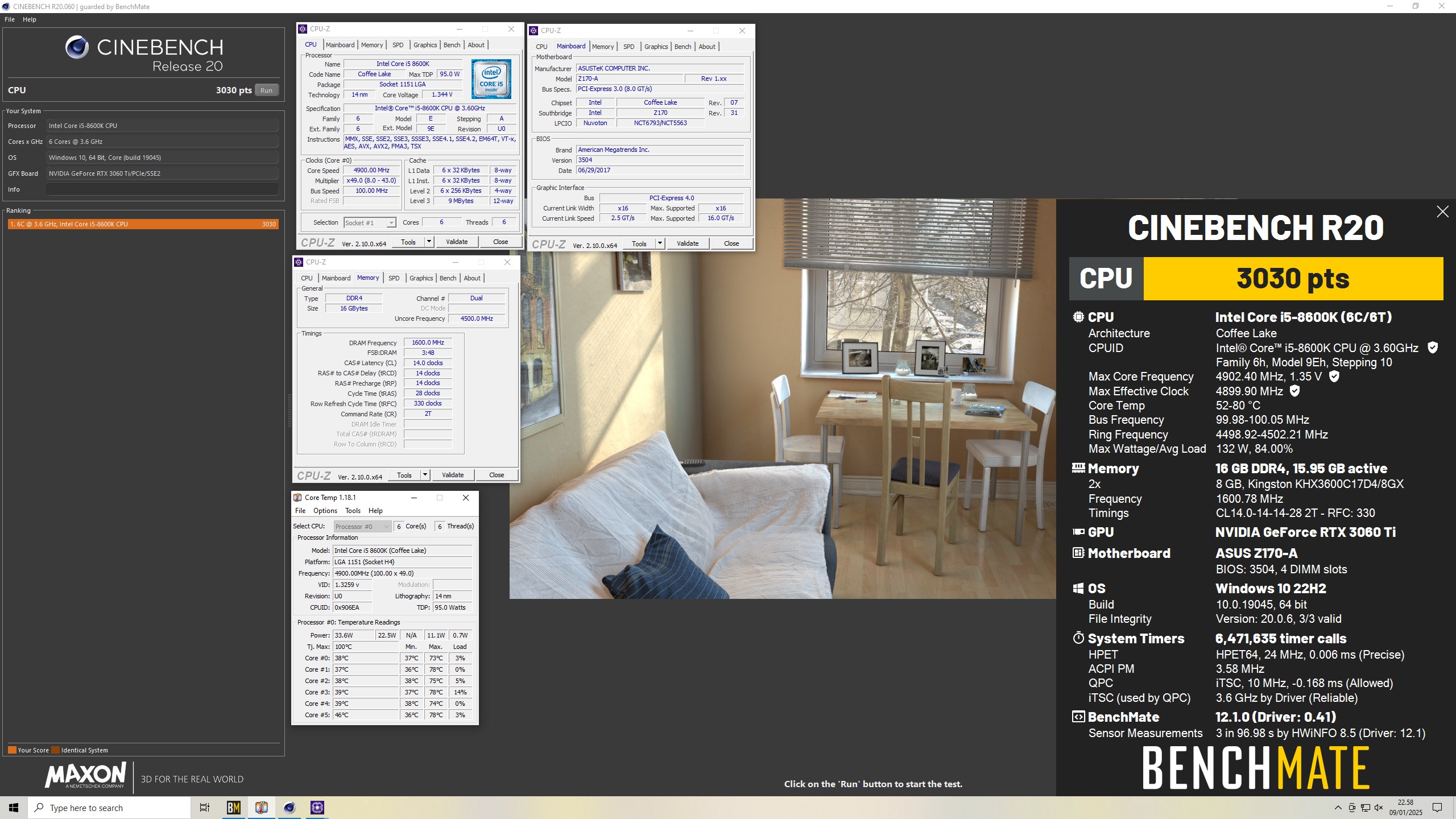The width and height of the screenshot is (1456, 819).
Task: Close the BenchMate result overlay
Action: click(1442, 212)
